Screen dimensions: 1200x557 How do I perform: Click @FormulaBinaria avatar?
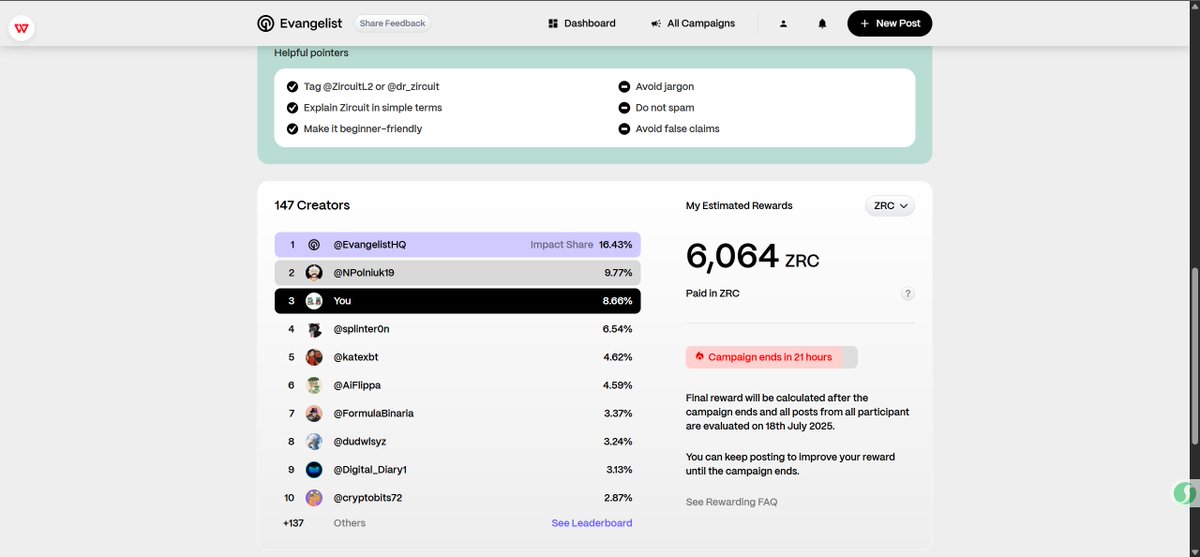pos(314,413)
